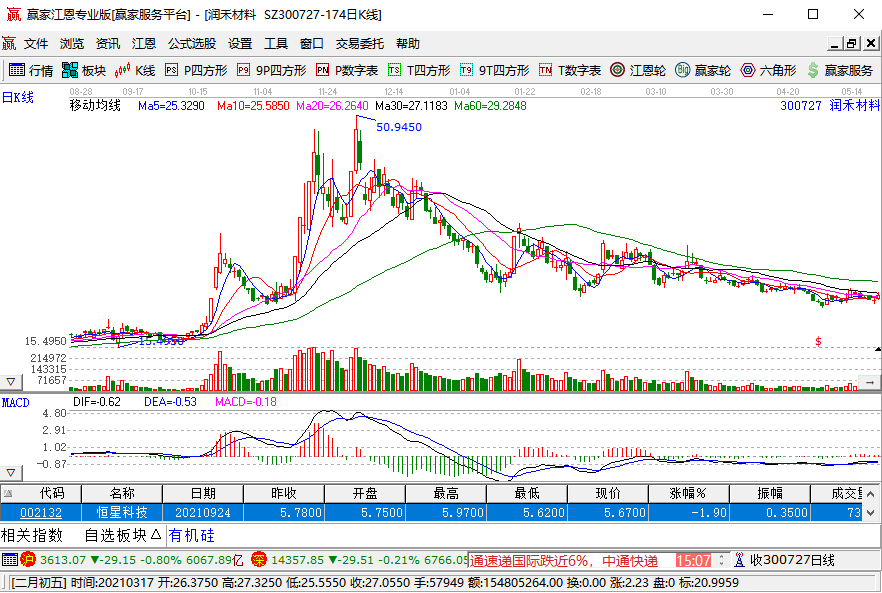This screenshot has height=593, width=882.
Task: Select the 相关指数 tab
Action: click(32, 535)
